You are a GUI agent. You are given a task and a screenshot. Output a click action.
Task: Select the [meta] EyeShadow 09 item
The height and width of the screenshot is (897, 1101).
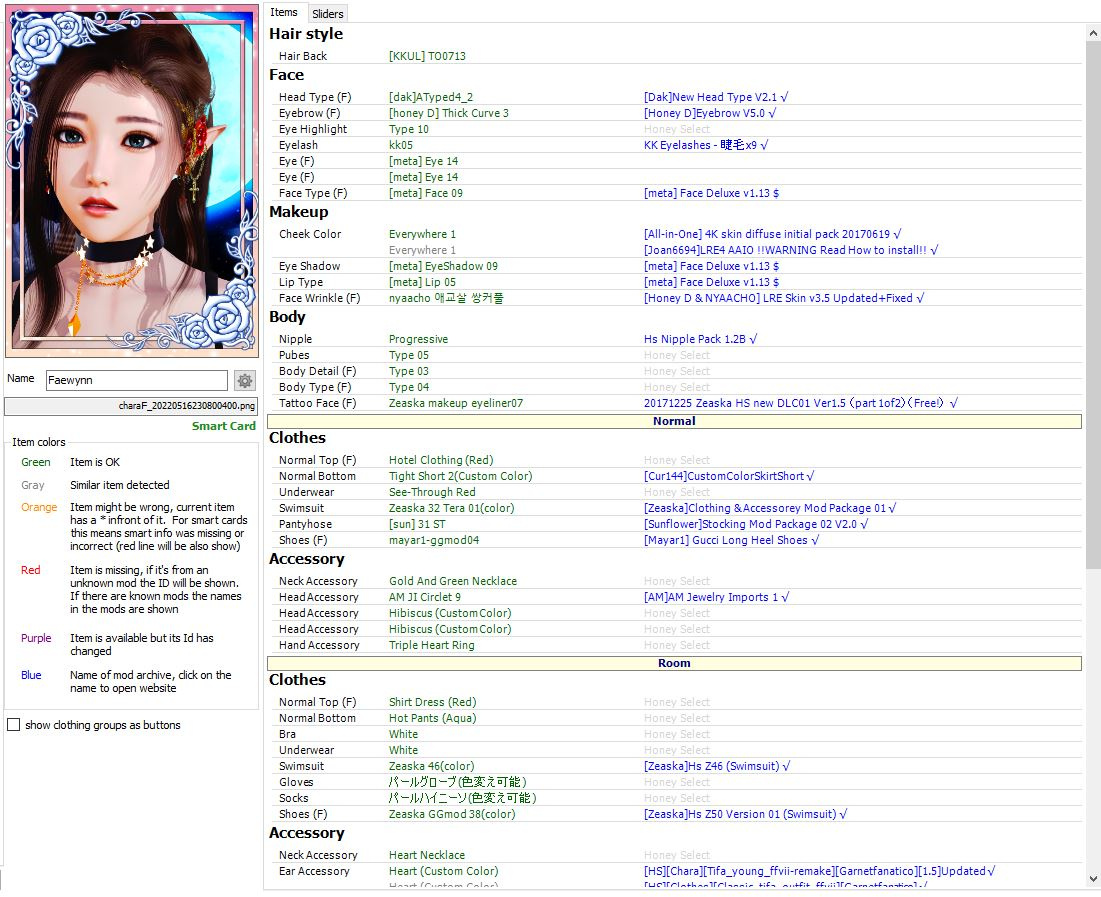(x=443, y=266)
